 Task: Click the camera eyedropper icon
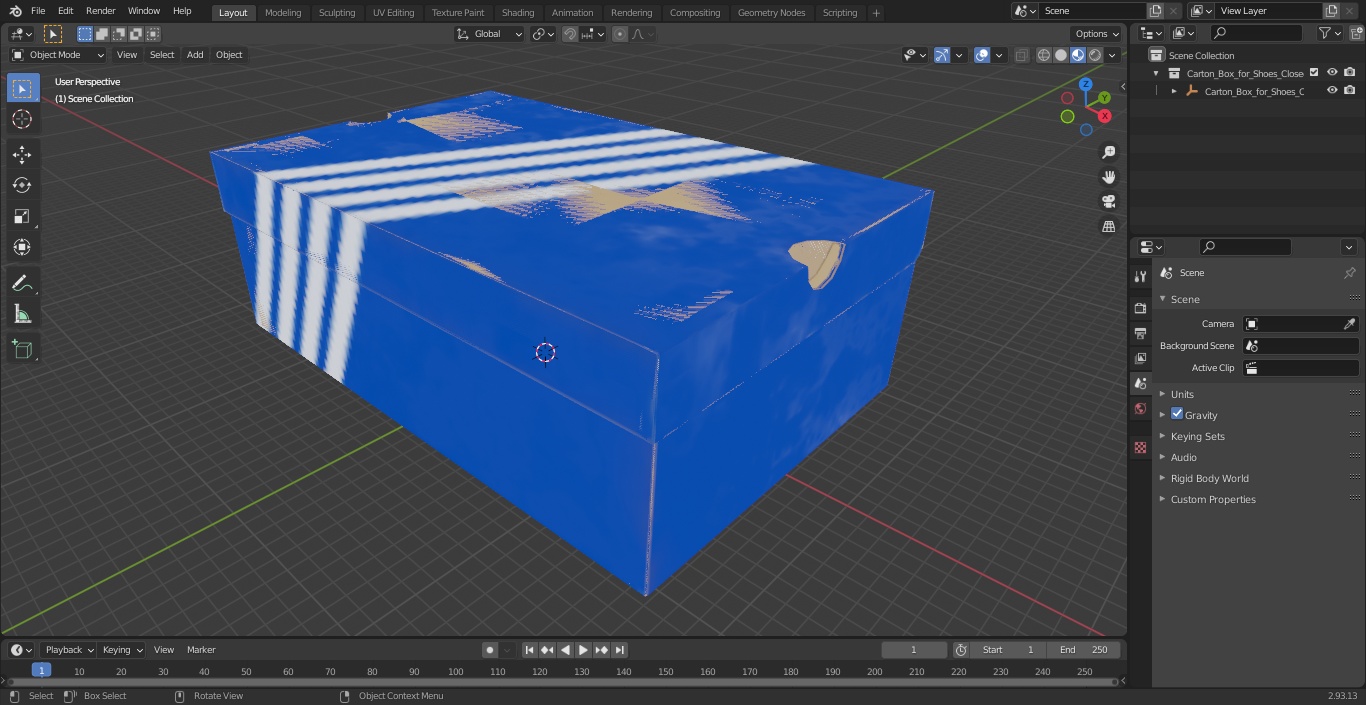(x=1349, y=324)
